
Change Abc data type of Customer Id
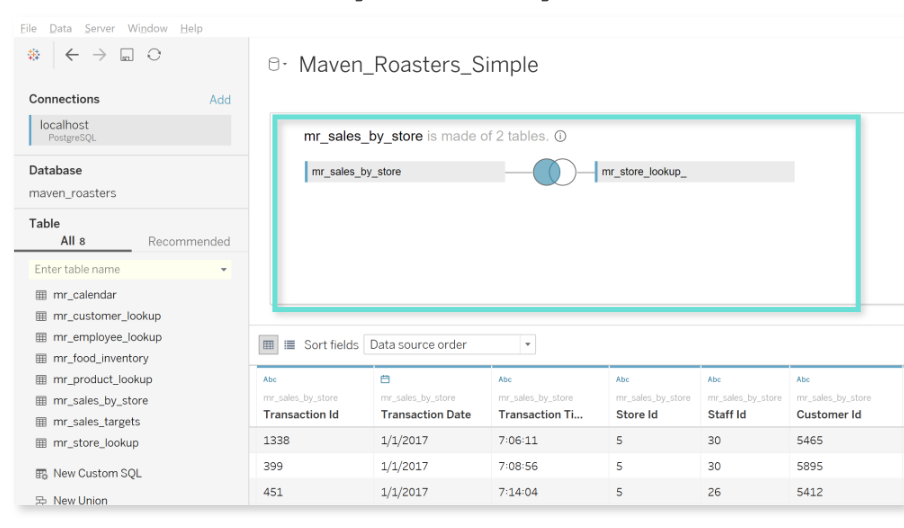coord(803,379)
